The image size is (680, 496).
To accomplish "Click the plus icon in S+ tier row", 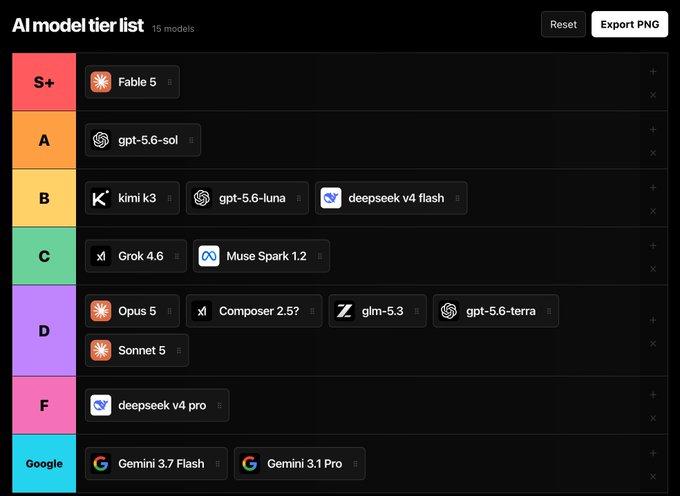I will pyautogui.click(x=653, y=72).
